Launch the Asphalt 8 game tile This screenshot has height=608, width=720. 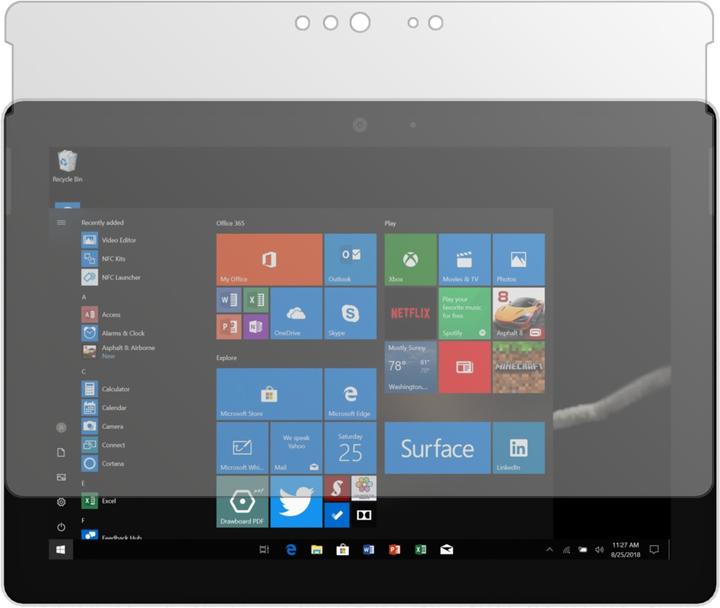(519, 314)
